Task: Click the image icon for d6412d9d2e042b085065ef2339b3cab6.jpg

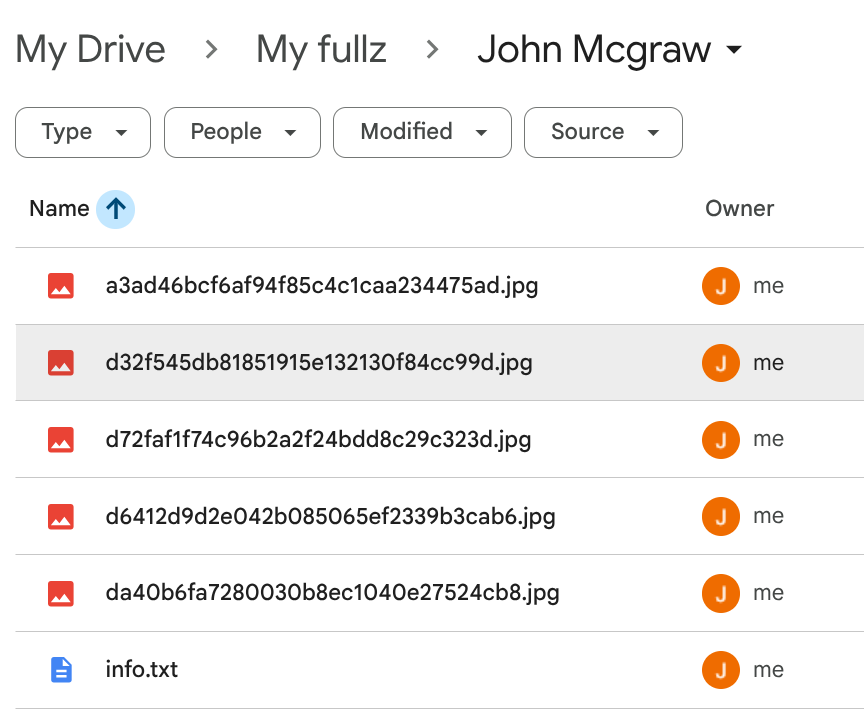Action: pos(61,516)
